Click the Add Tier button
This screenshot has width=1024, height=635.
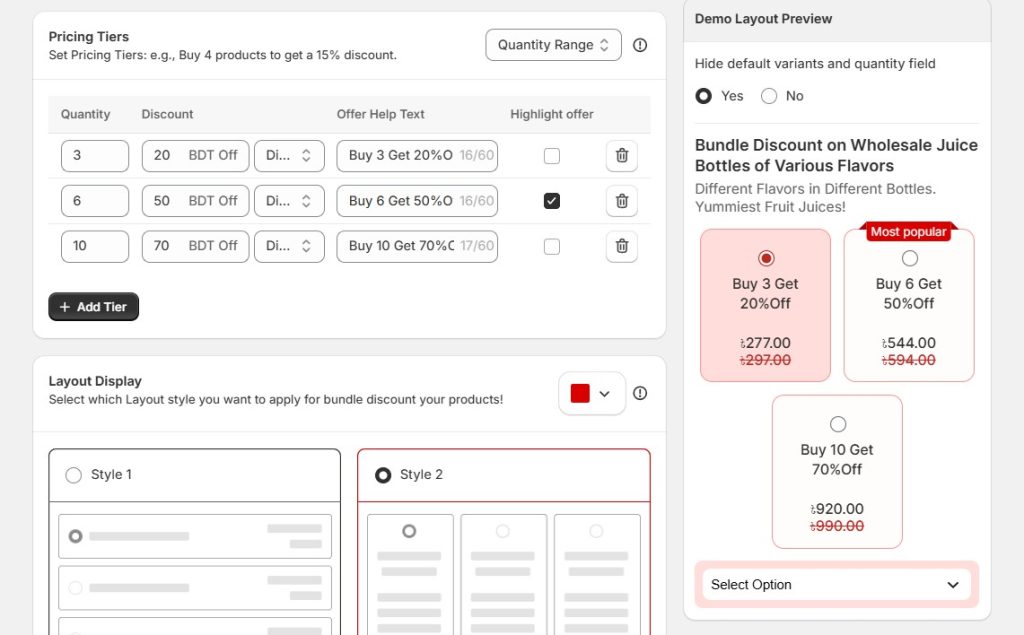(93, 307)
